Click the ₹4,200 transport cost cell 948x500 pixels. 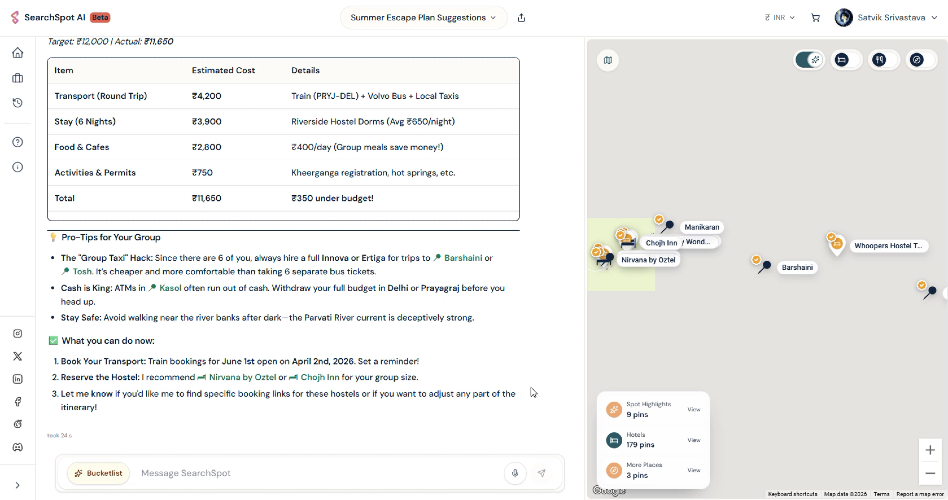(x=207, y=96)
